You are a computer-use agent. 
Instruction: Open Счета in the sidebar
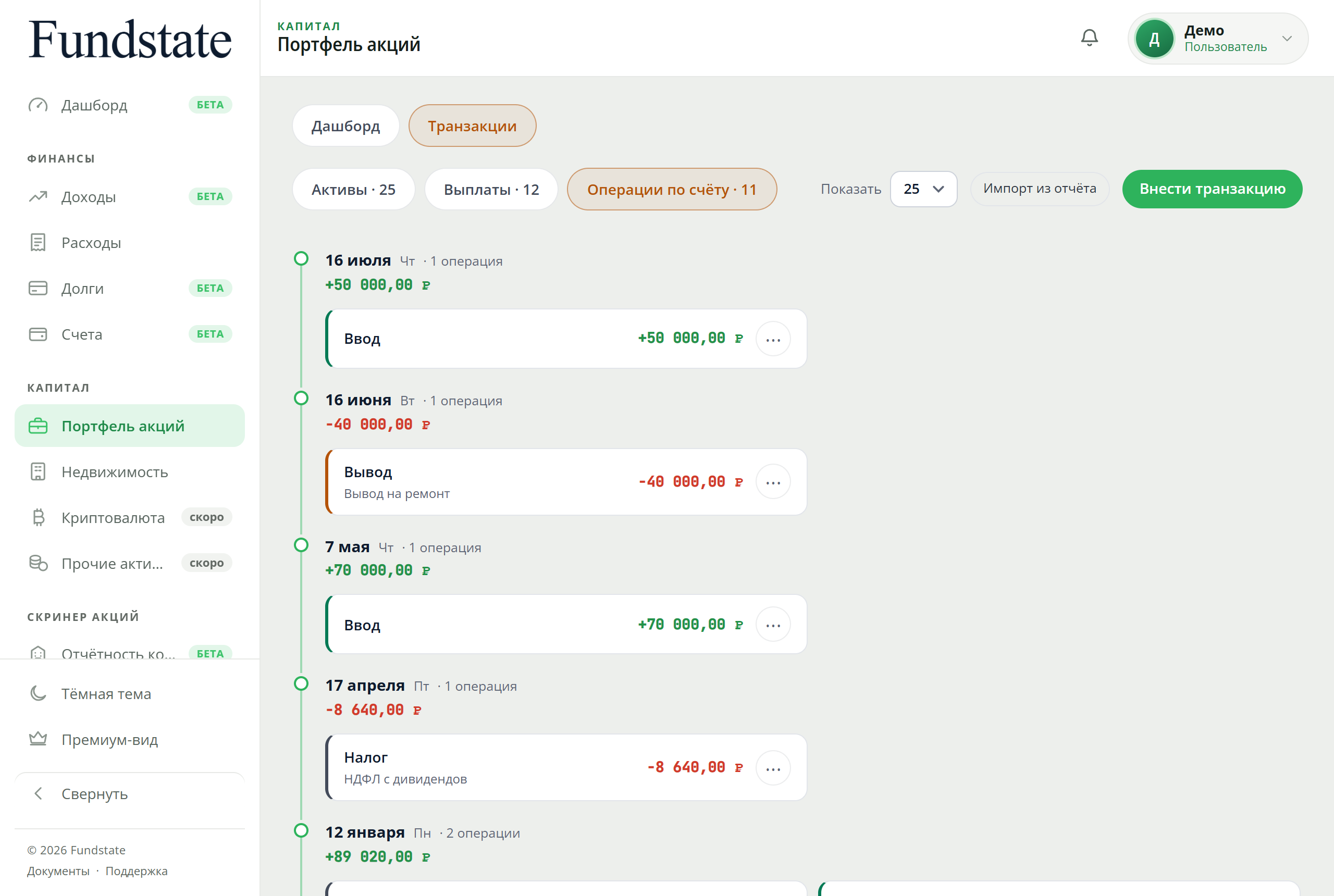130,334
